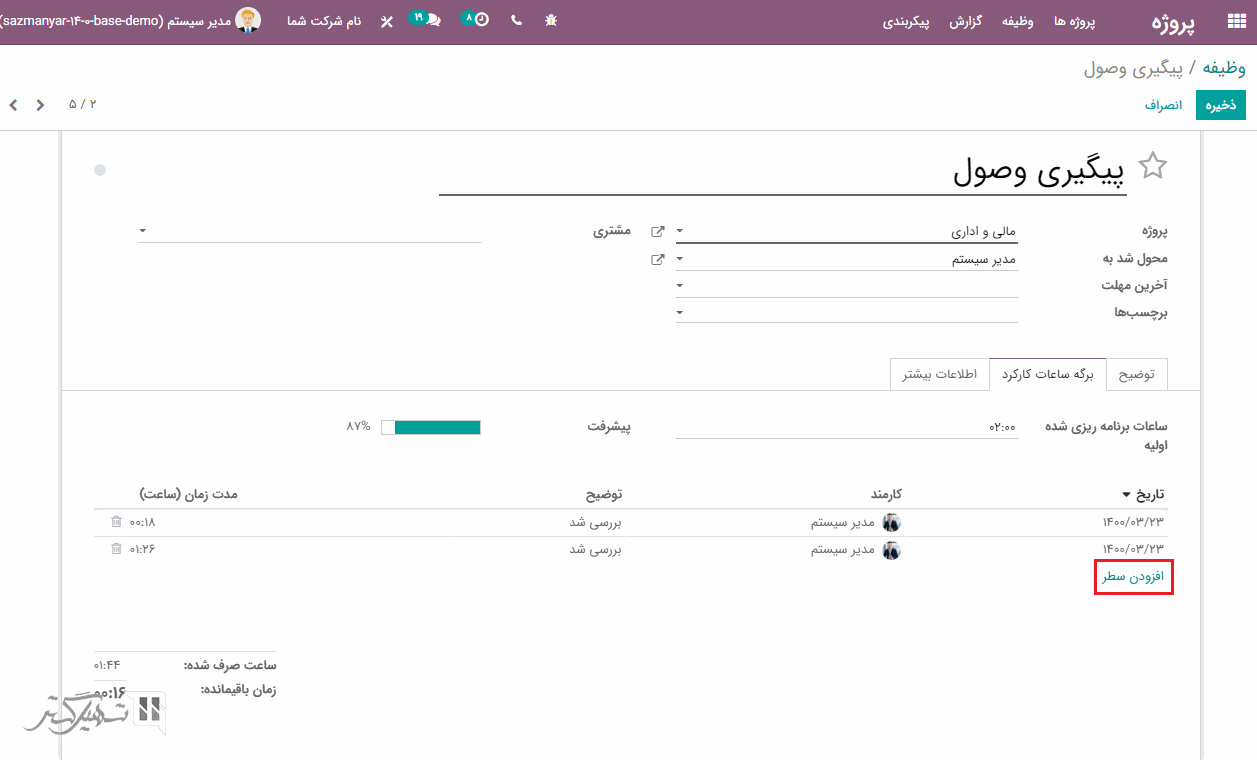The width and height of the screenshot is (1257, 760).
Task: Click the پیشرفت progress bar
Action: point(431,427)
